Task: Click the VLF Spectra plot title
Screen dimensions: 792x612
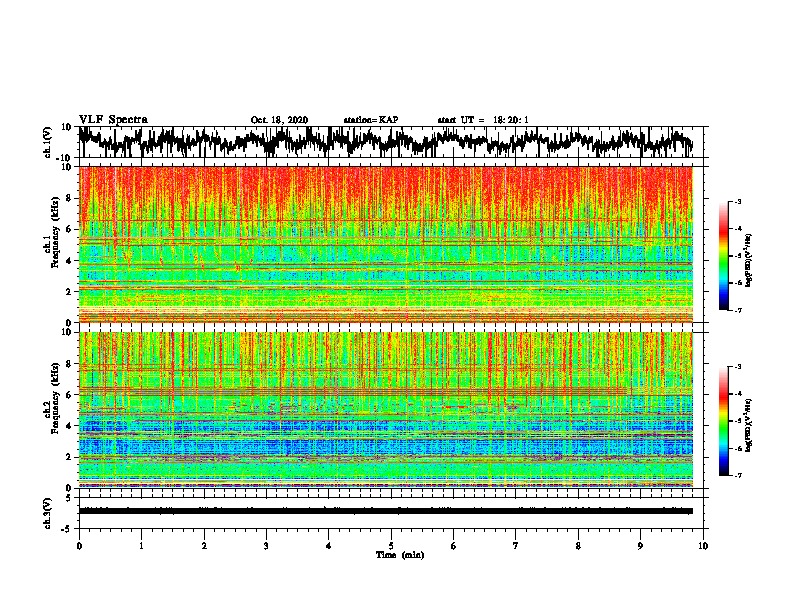Action: (113, 120)
